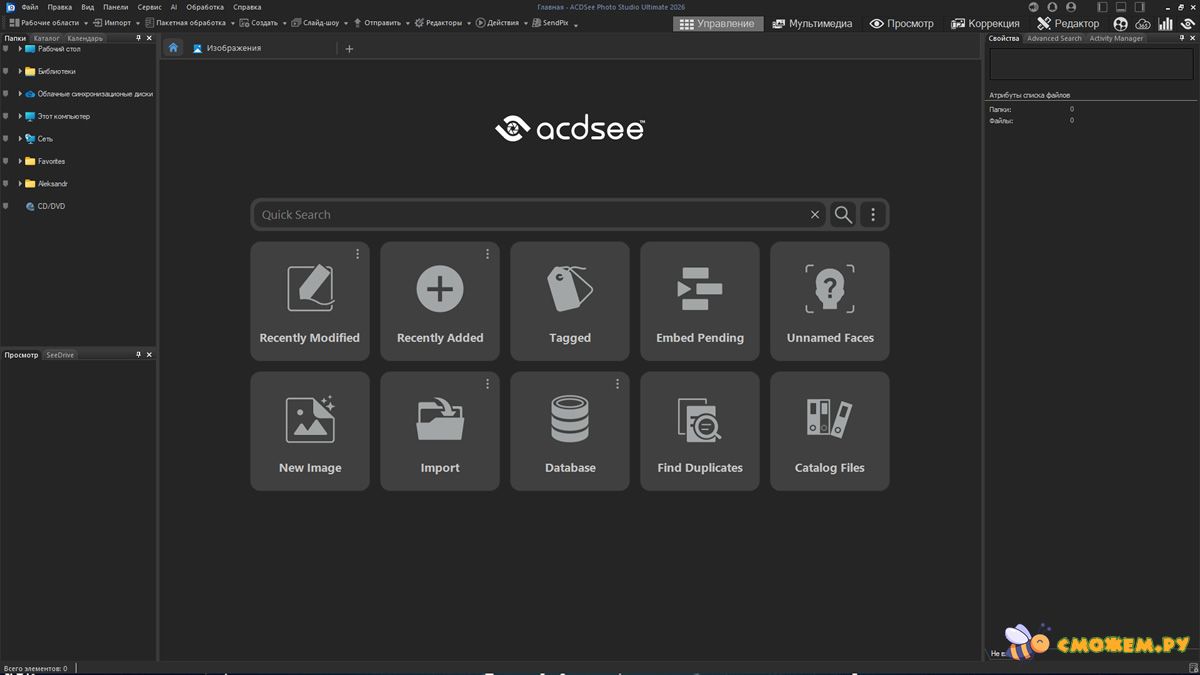Image resolution: width=1200 pixels, height=675 pixels.
Task: Toggle Easy-Select marker beside Этот компьютер
Action: (6, 116)
